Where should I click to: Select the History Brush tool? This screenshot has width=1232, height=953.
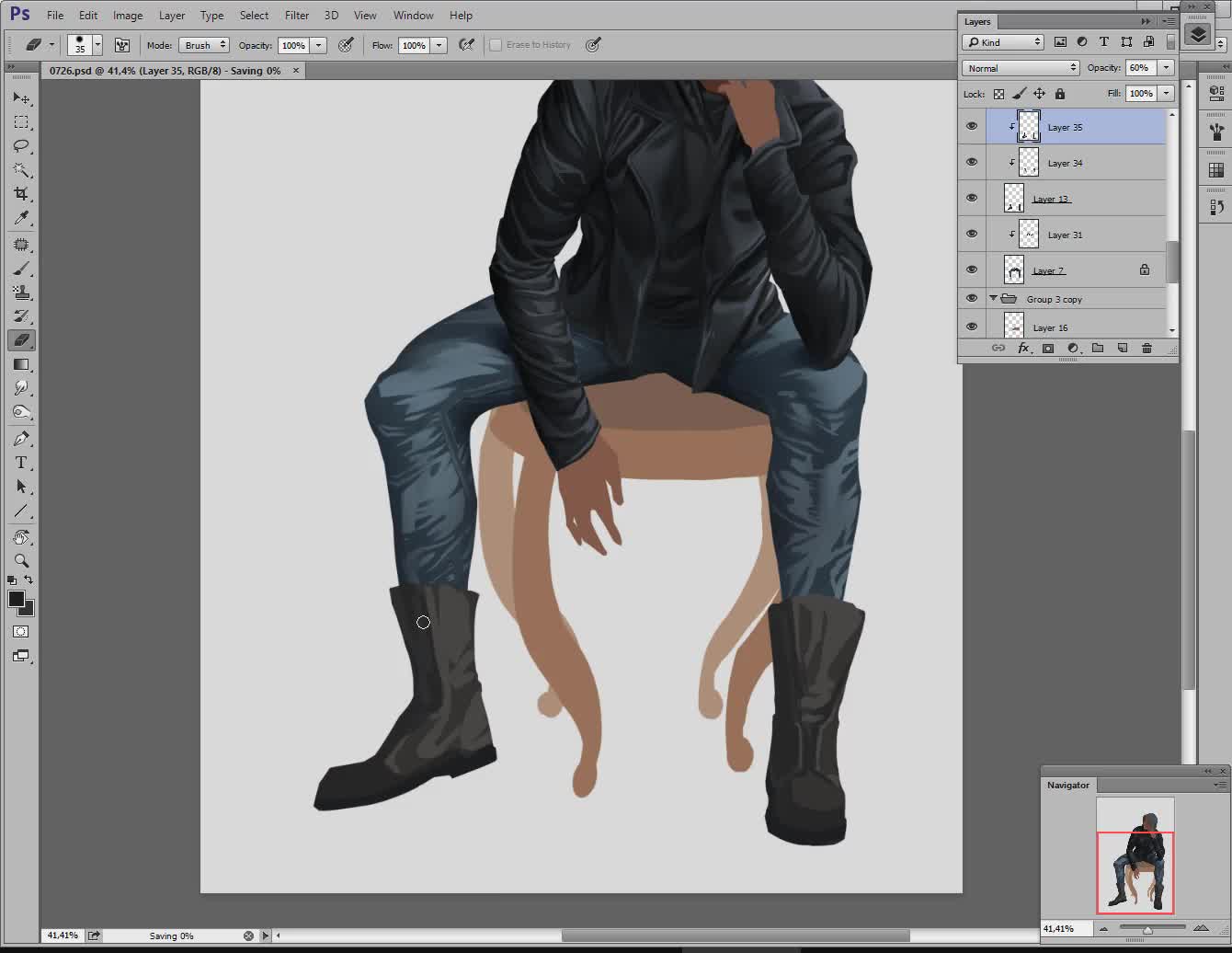point(21,316)
